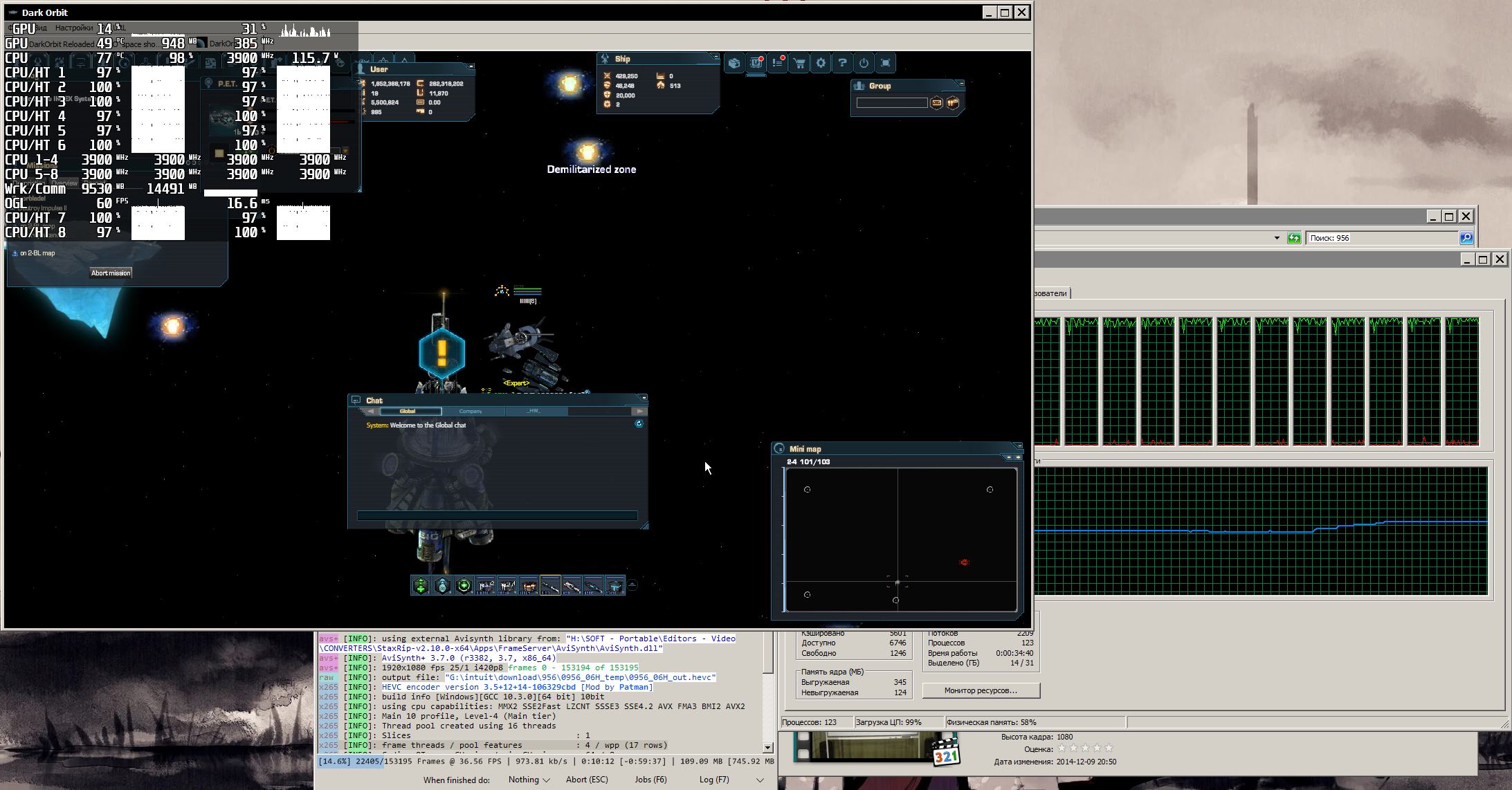Open the 'When finished do' Nothing dropdown
Viewport: 1512px width, 790px height.
529,780
